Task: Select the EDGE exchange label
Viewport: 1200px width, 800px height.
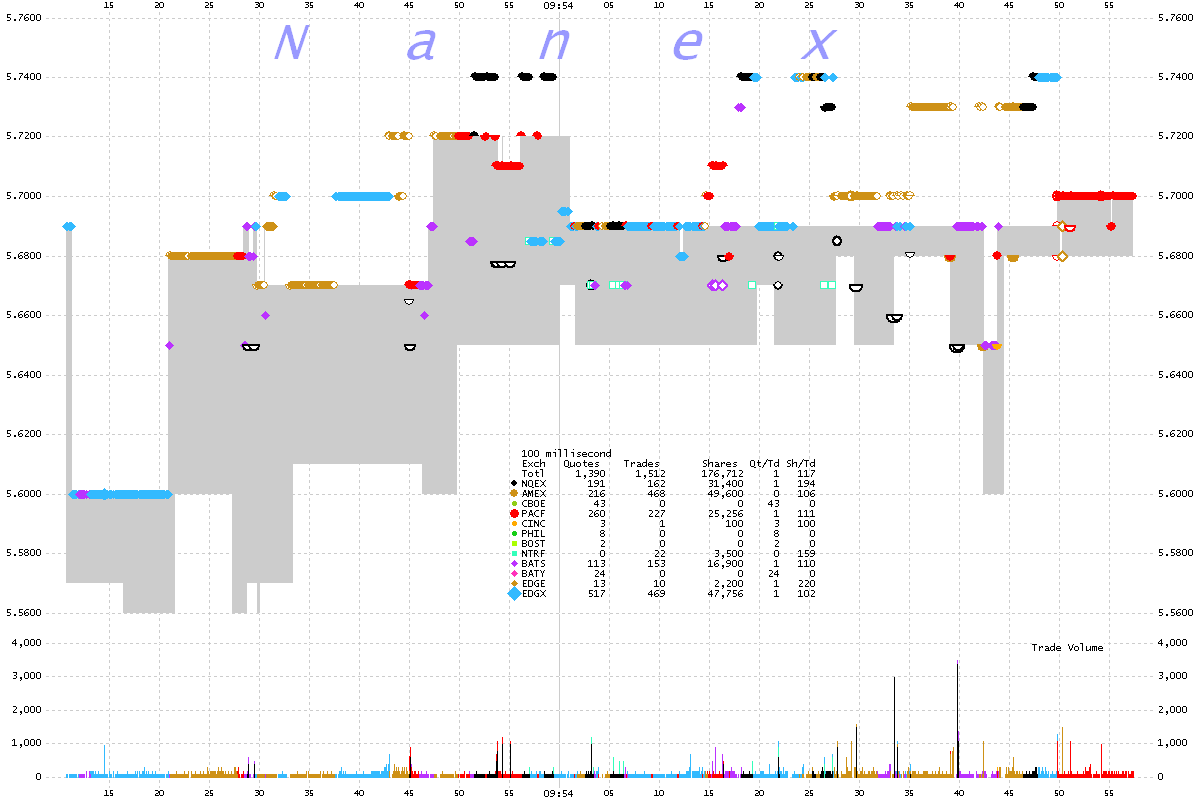Action: pyautogui.click(x=534, y=583)
